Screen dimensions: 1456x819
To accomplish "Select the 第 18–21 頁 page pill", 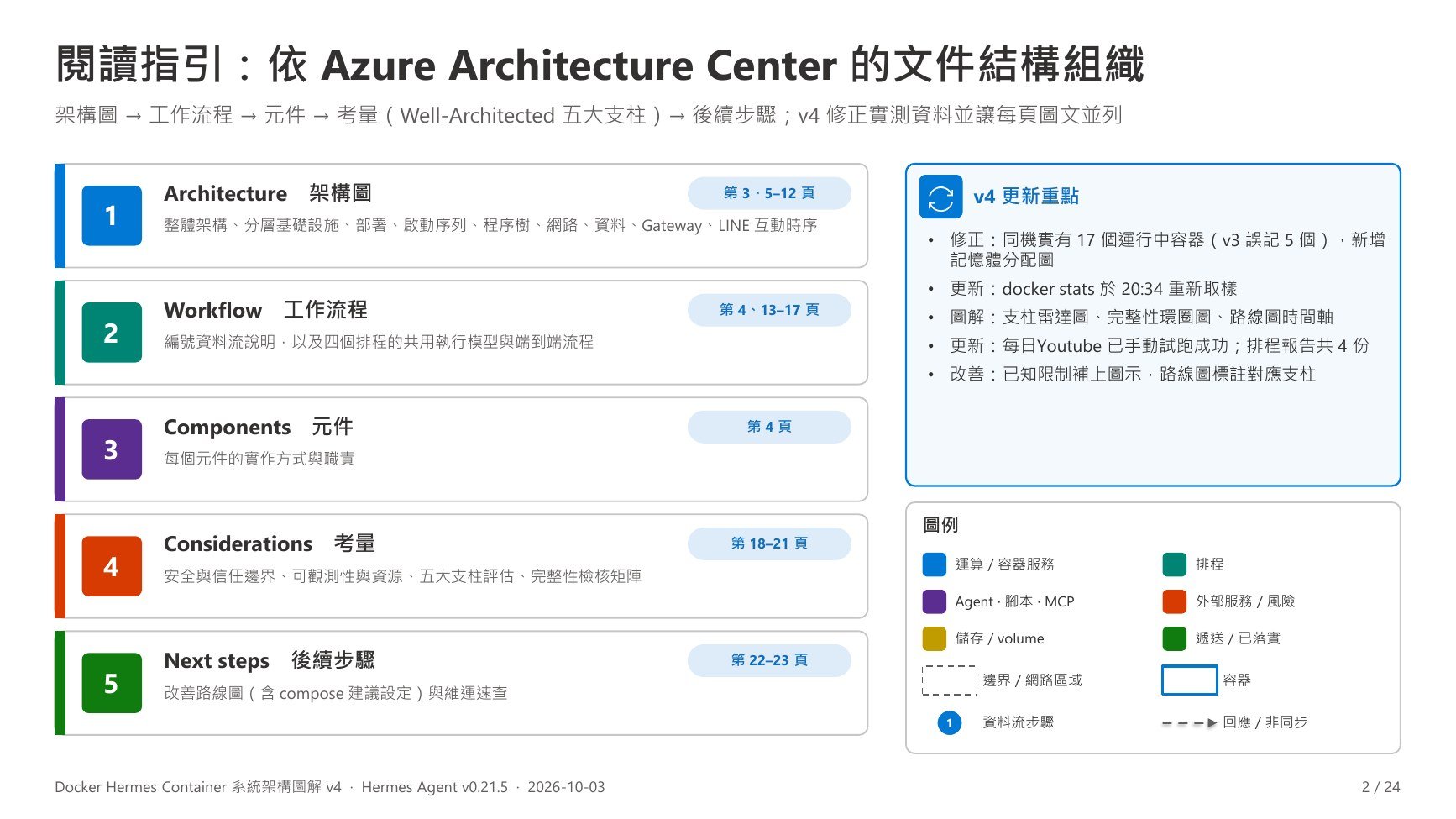I will pyautogui.click(x=769, y=543).
